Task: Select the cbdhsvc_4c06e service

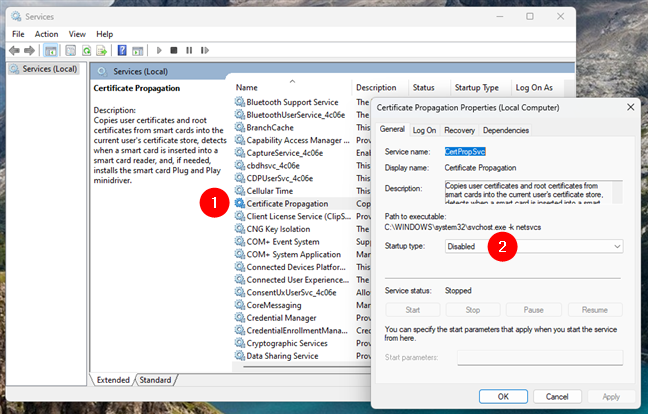Action: [273, 165]
